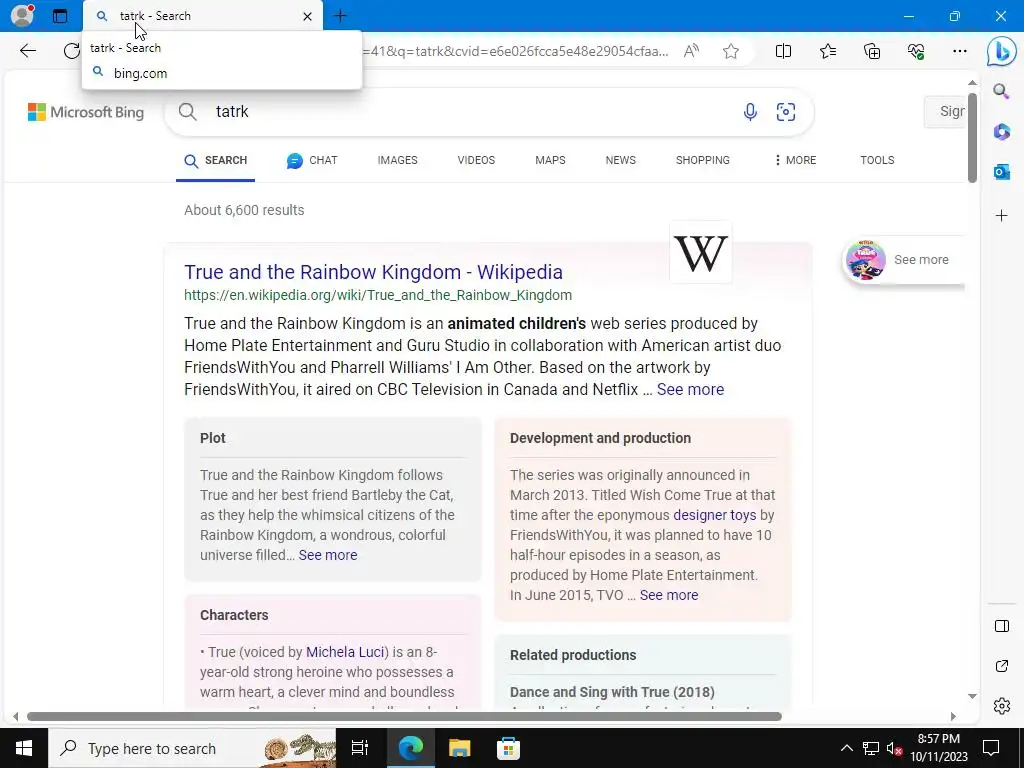Show hidden system tray icons

(846, 748)
